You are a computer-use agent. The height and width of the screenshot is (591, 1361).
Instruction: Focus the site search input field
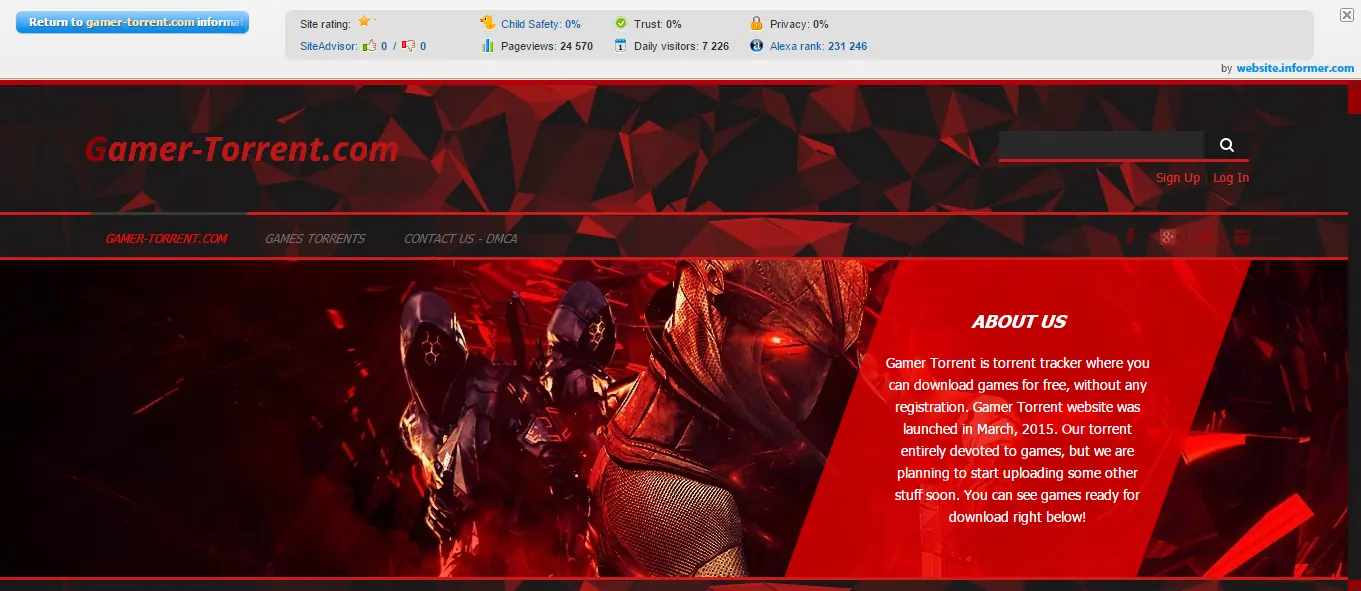coord(1102,145)
